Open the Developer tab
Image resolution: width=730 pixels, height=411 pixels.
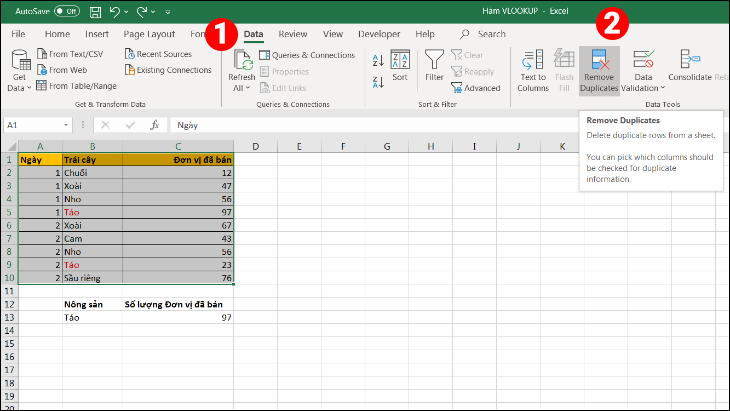point(379,34)
